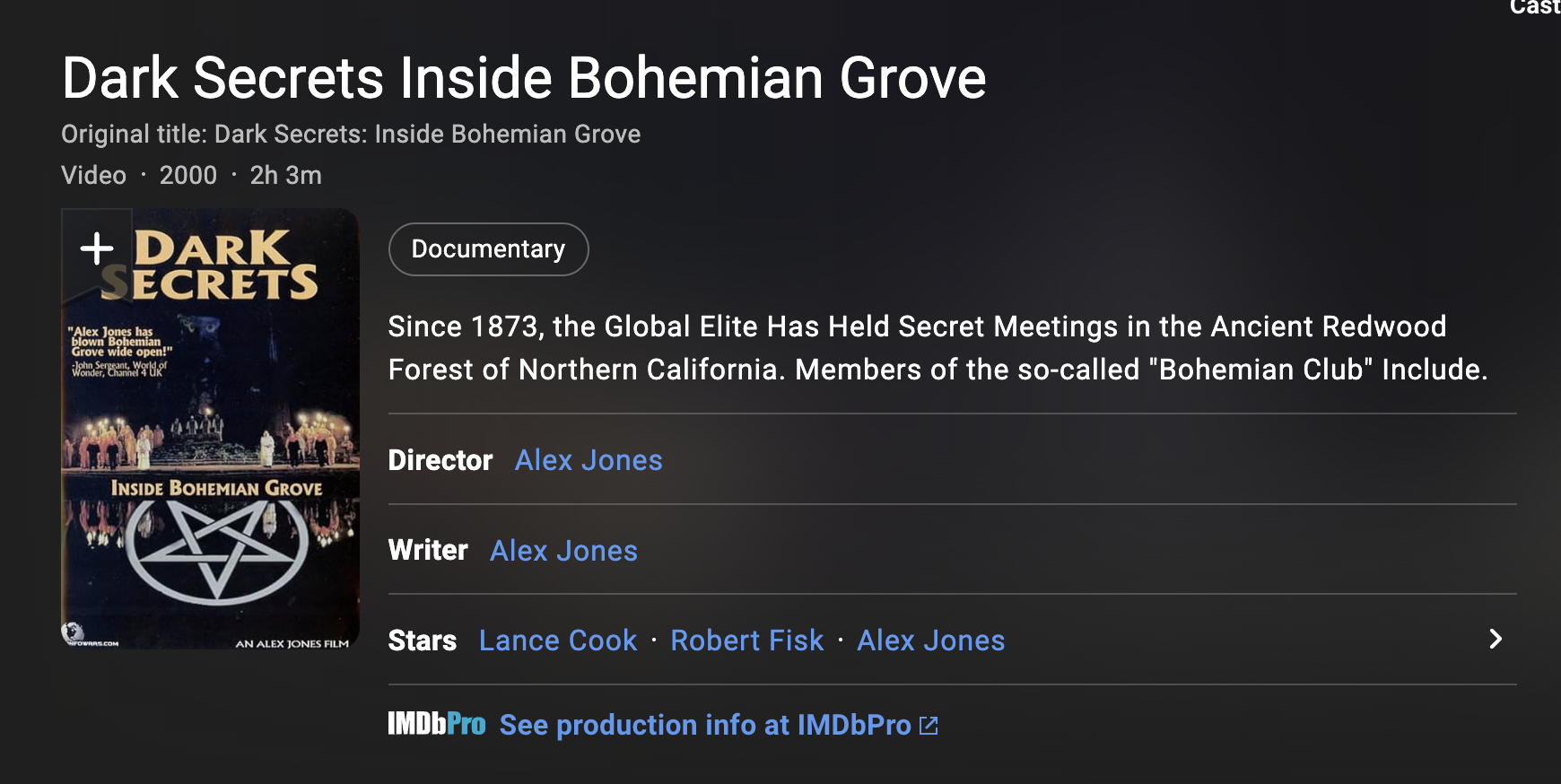
Task: Click the Writer label
Action: pos(428,550)
